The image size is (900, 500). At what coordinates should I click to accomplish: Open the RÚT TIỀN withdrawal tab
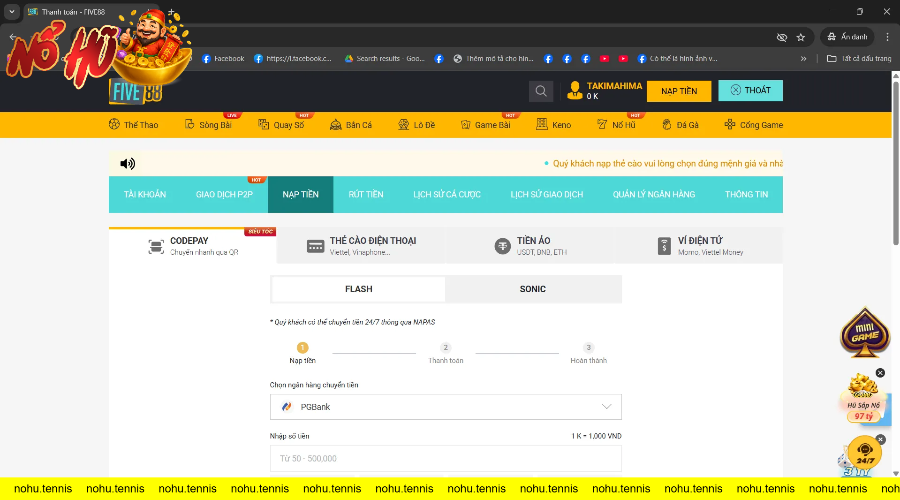[x=366, y=194]
